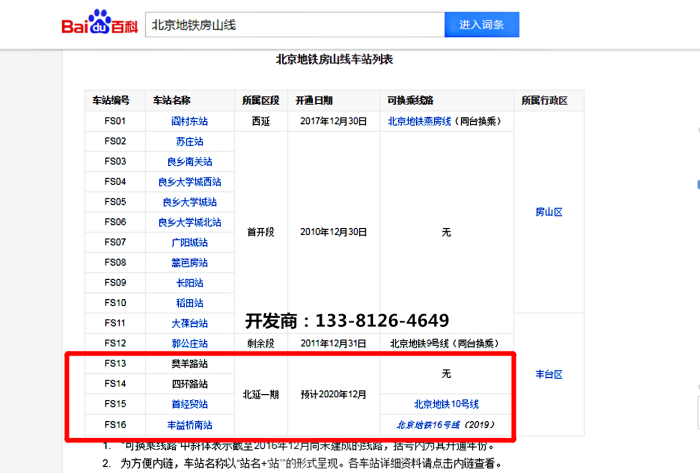Select the FS06 station code cell
The width and height of the screenshot is (700, 473).
(x=115, y=222)
